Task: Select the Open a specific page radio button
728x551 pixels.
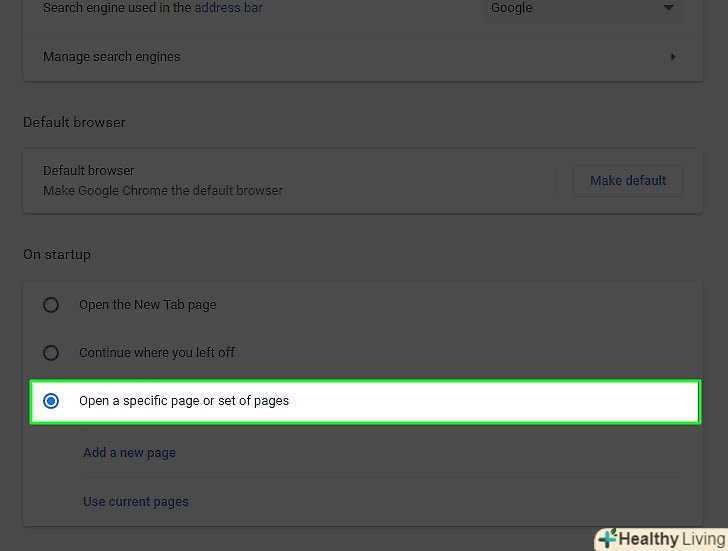Action: [51, 401]
